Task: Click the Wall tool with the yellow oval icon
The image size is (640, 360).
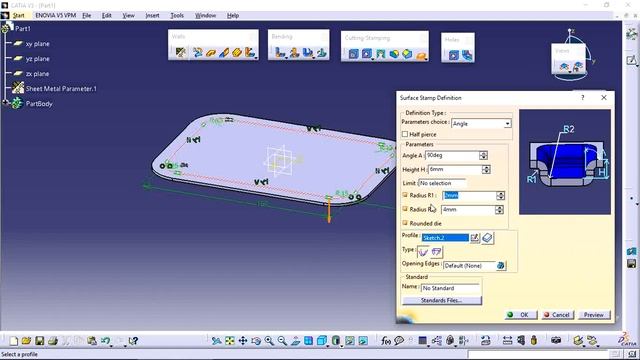Action: pos(211,53)
